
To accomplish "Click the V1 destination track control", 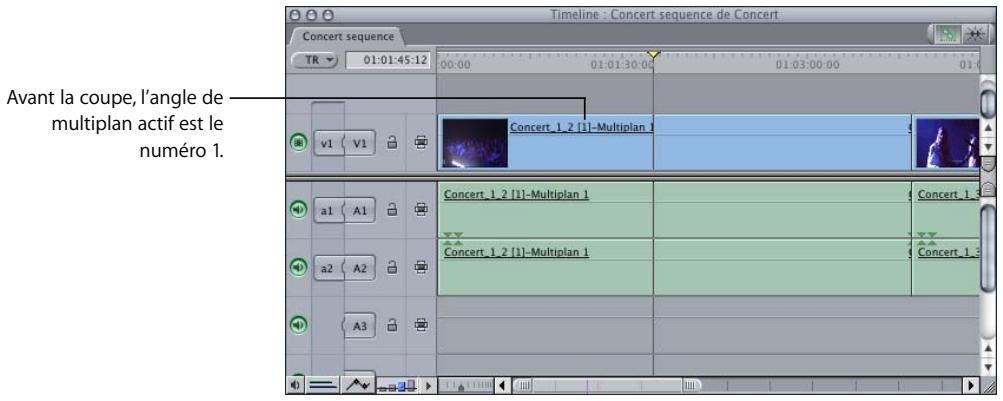I will tap(360, 143).
